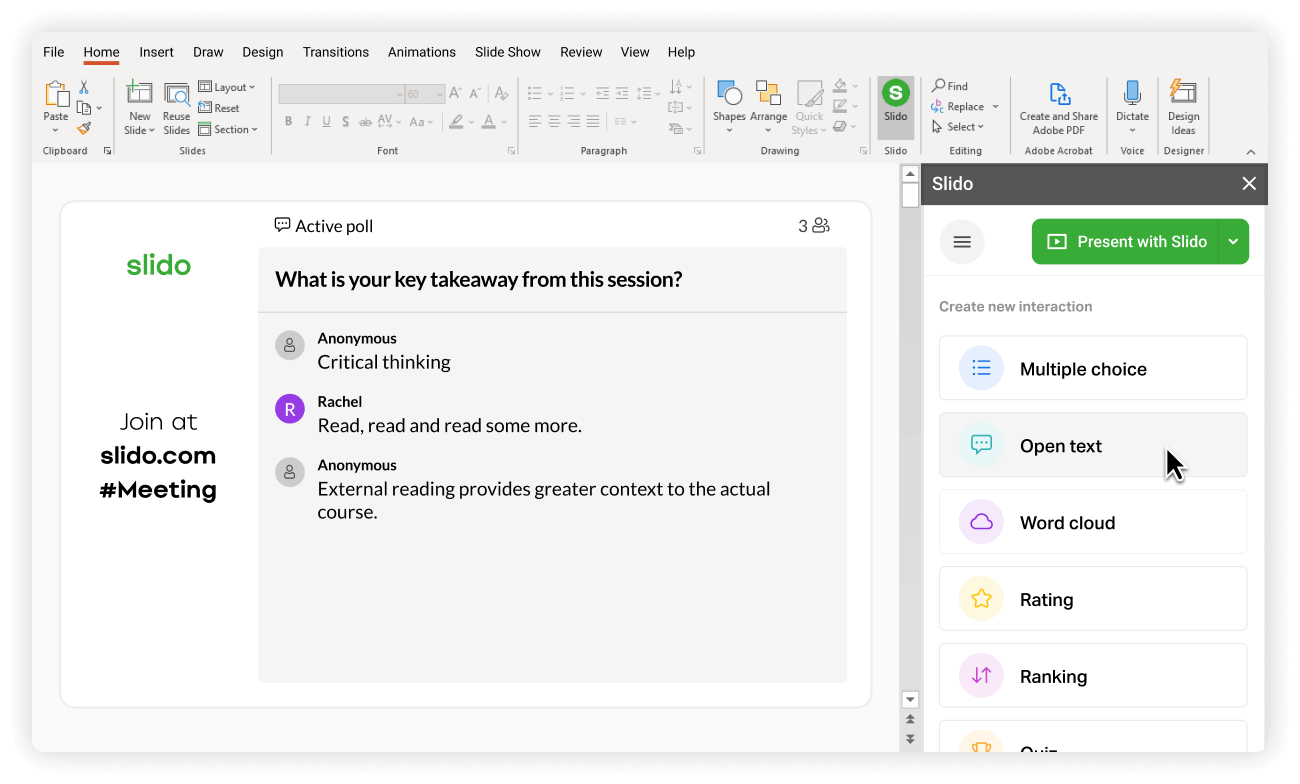Create a new Word cloud interaction

1093,522
